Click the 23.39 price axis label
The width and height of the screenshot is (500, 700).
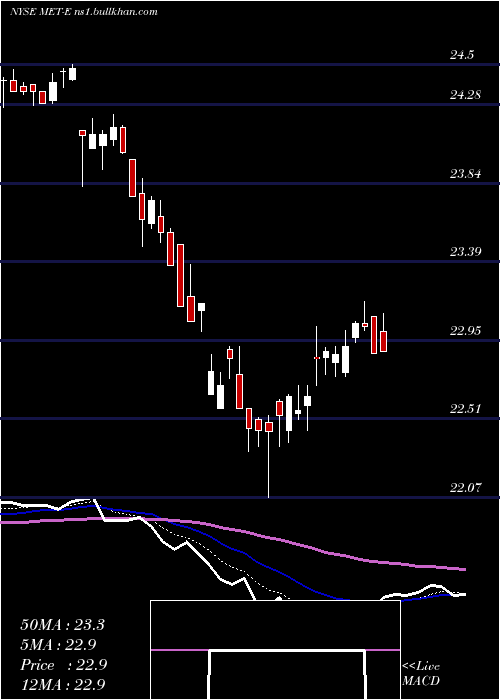[465, 252]
